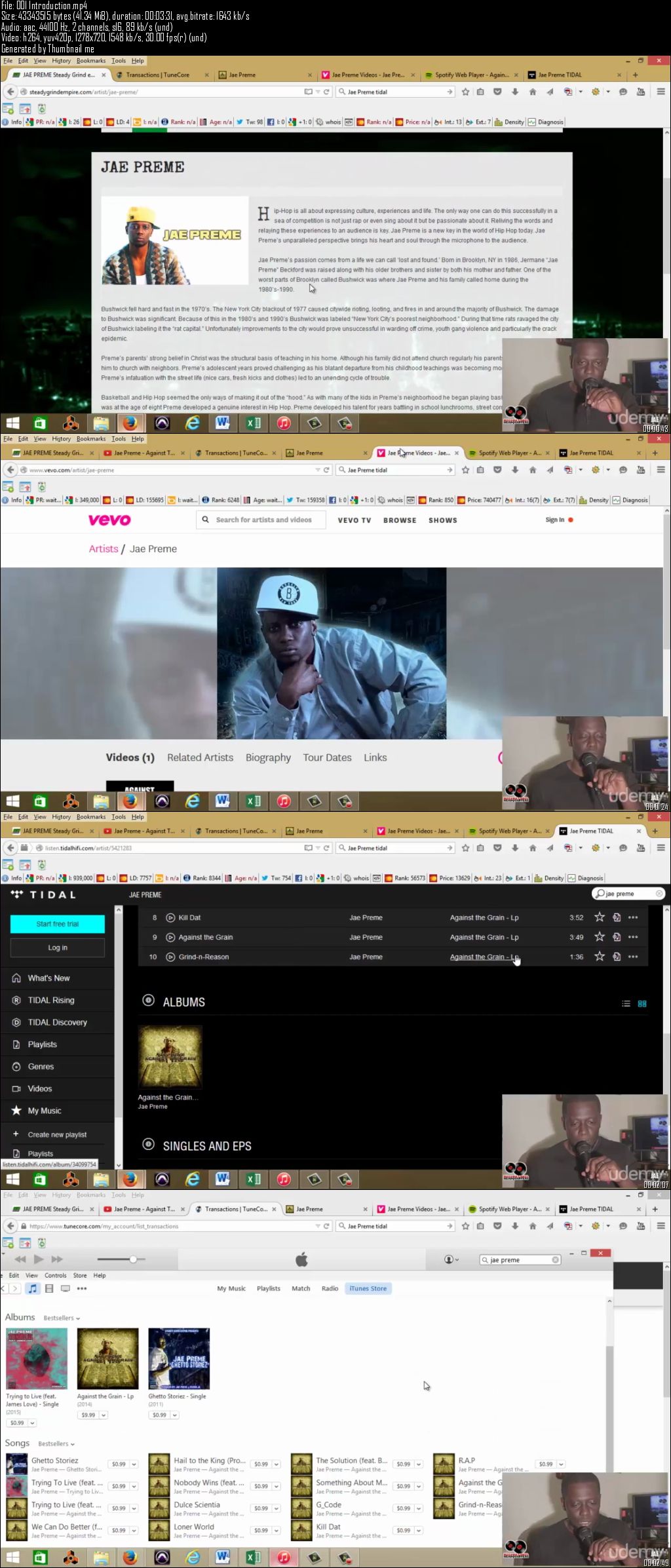Select the TV Shows icon in iTunes
The image size is (671, 1568).
[66, 1288]
